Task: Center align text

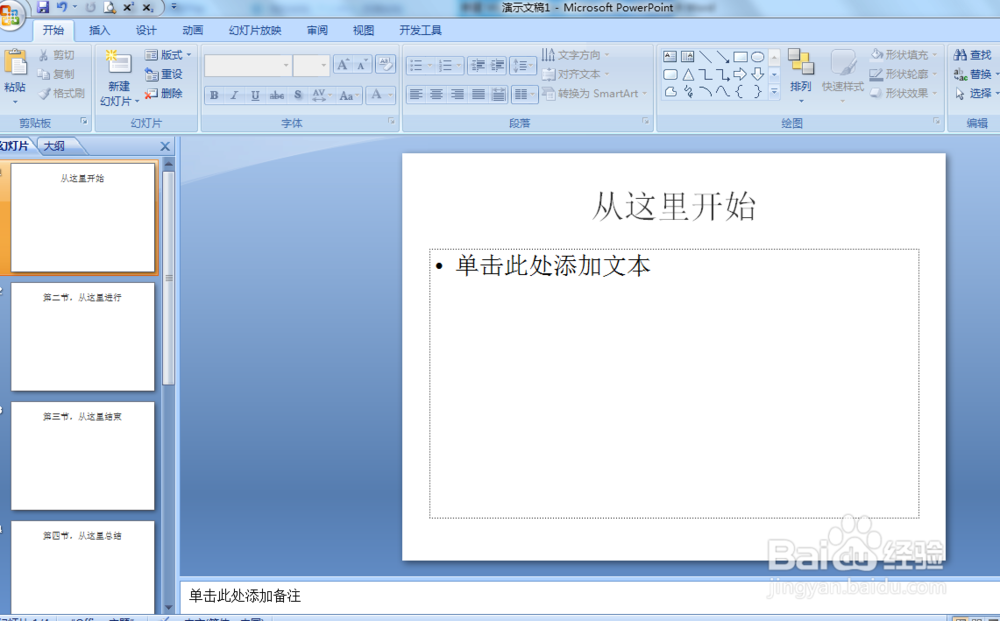Action: (x=436, y=94)
